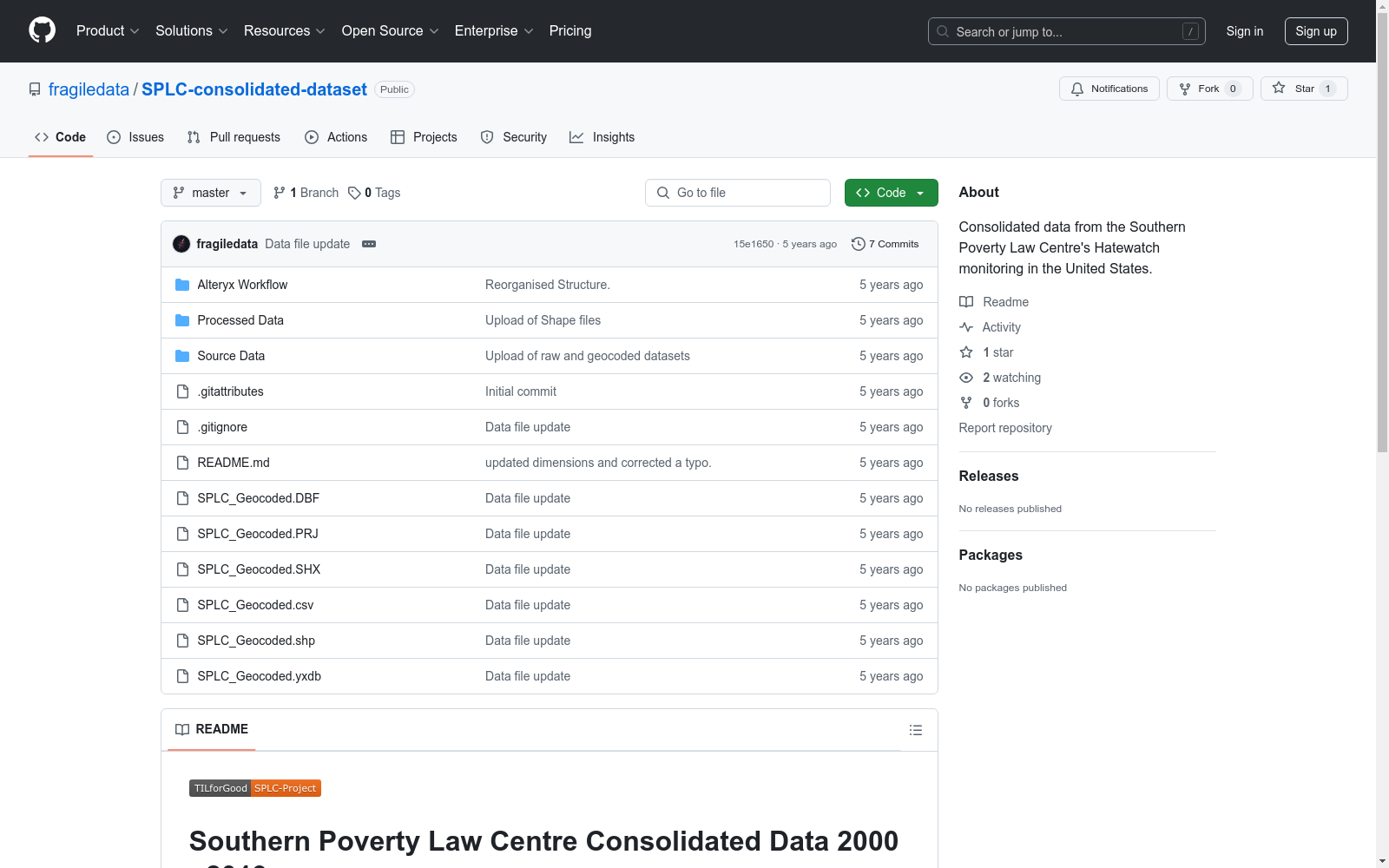Viewport: 1389px width, 868px height.
Task: Open the Packages heading link
Action: [991, 555]
